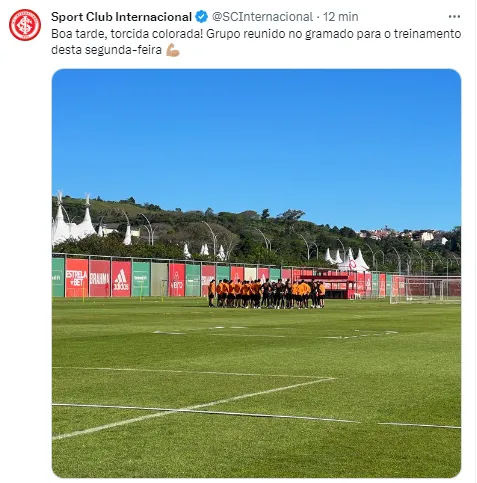Open the @SCInternacional handle link
This screenshot has width=477, height=483.
[x=262, y=17]
